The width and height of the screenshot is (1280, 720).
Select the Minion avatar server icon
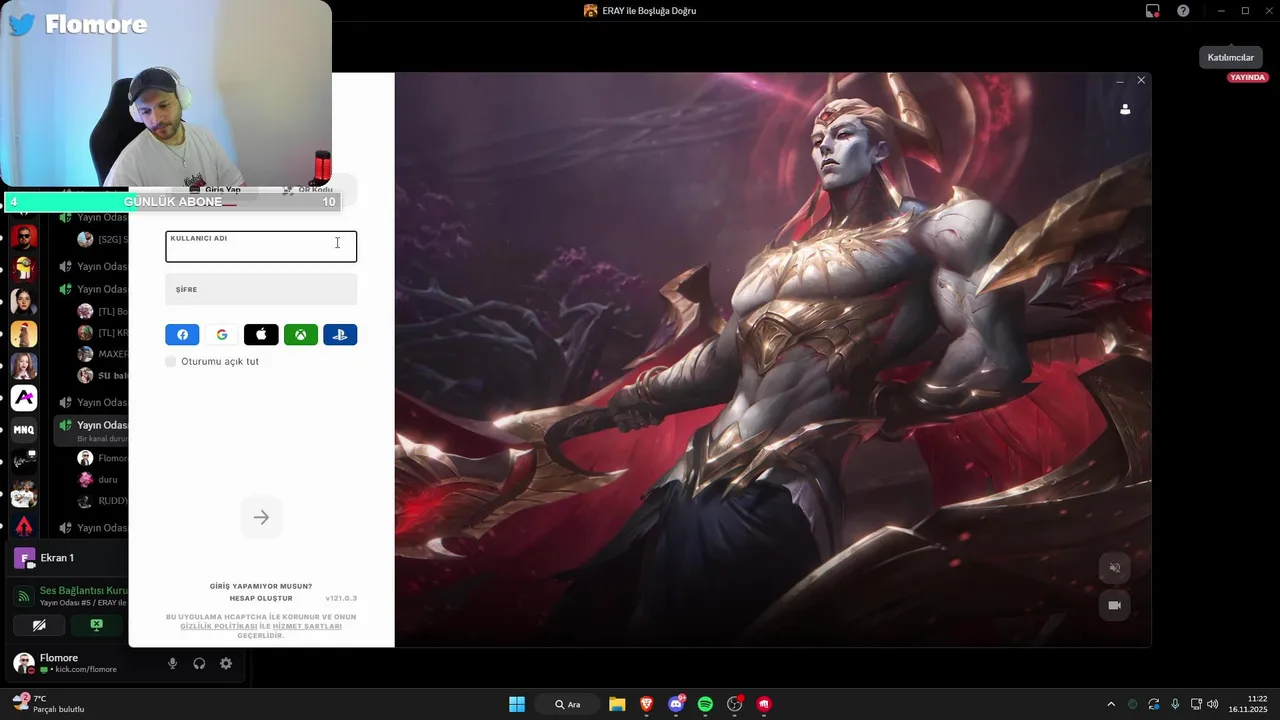click(24, 269)
